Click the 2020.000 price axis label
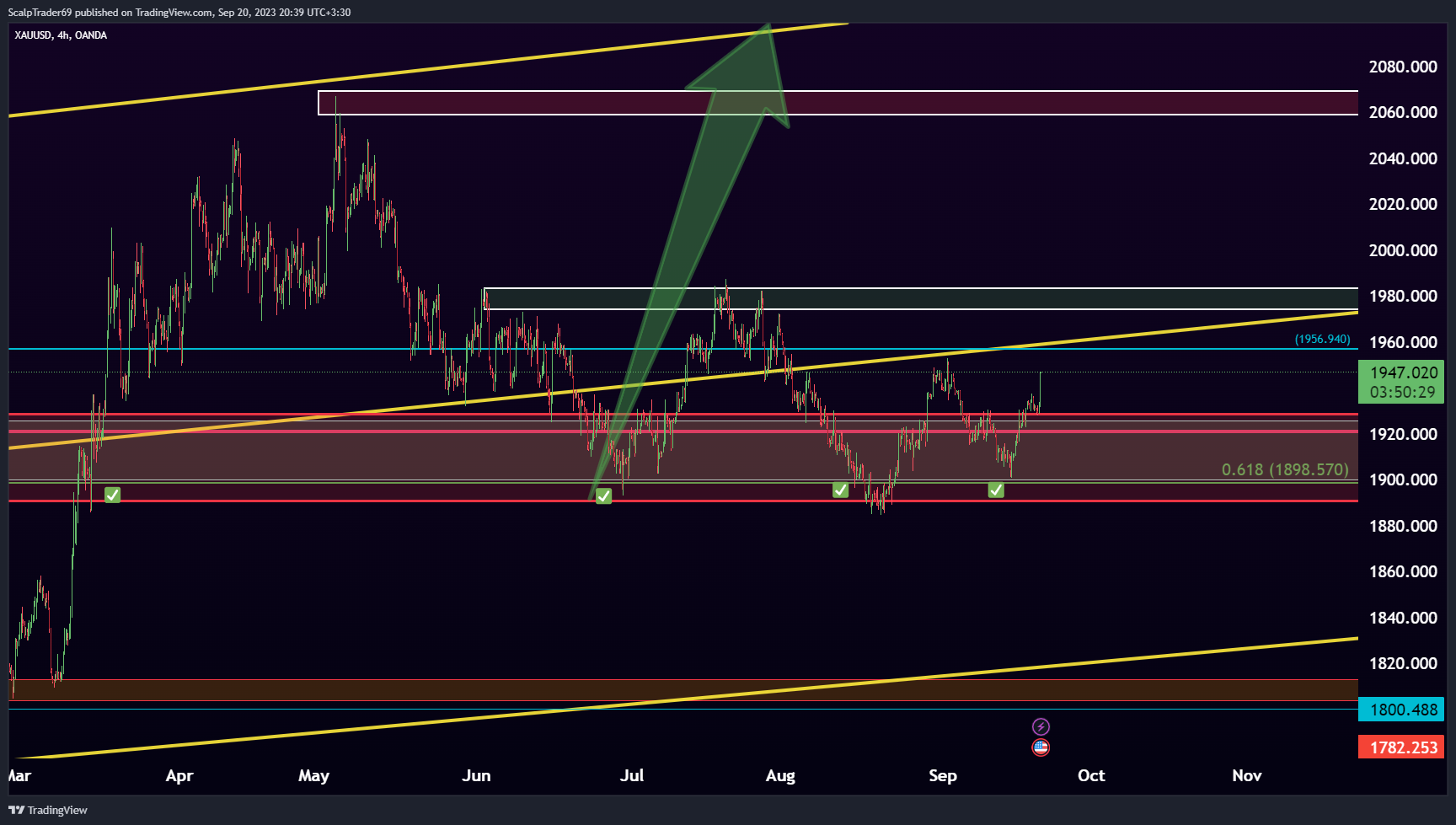 pyautogui.click(x=1403, y=204)
